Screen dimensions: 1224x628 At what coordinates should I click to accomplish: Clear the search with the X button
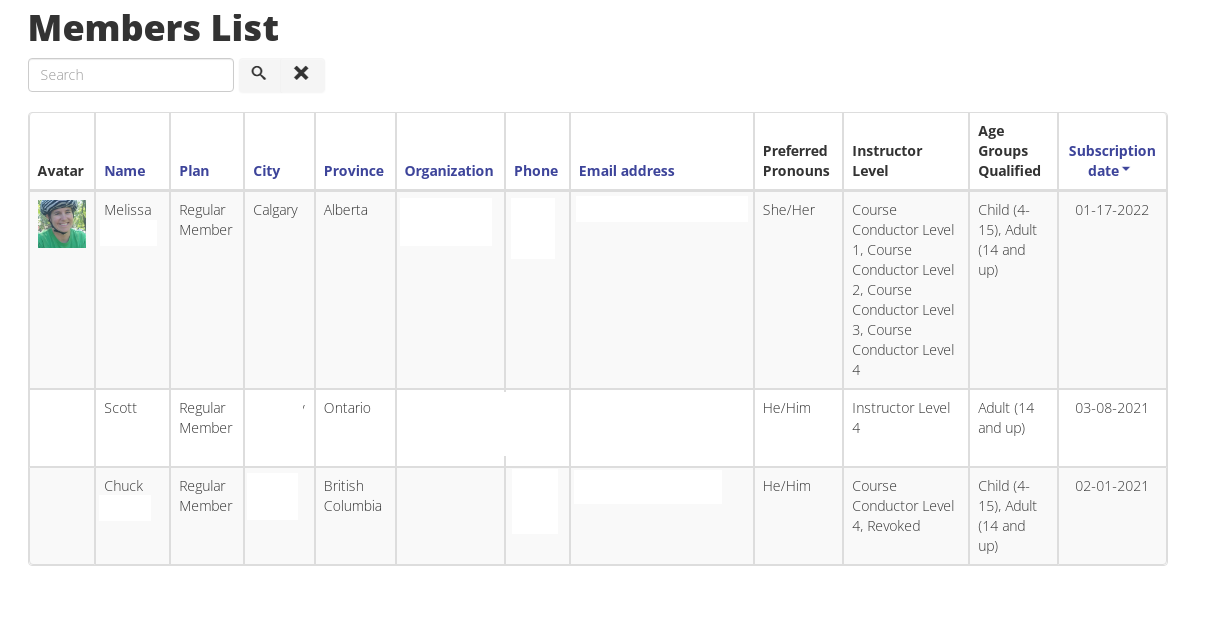click(x=302, y=75)
